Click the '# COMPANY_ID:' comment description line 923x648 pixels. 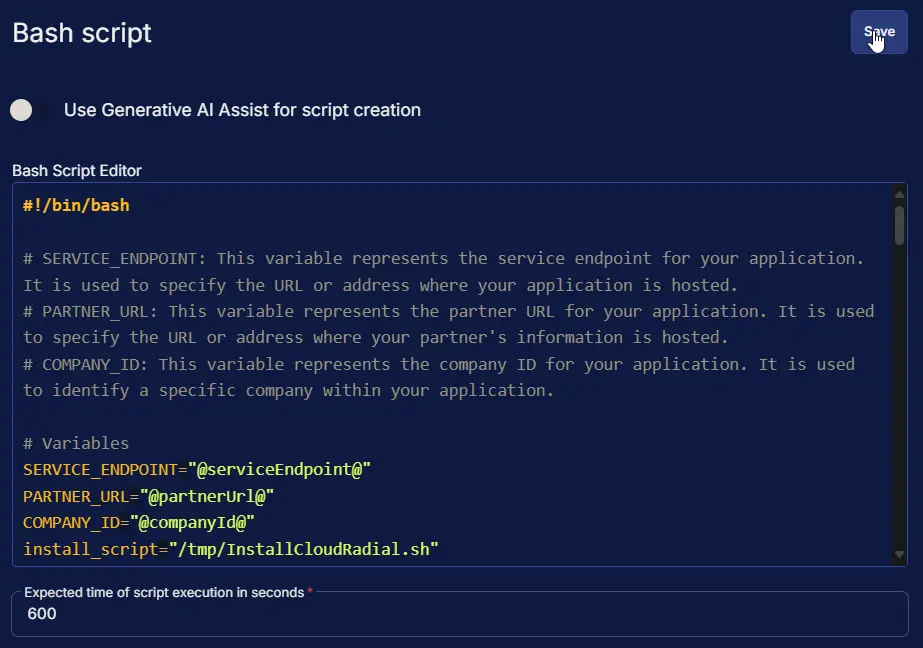pyautogui.click(x=438, y=364)
